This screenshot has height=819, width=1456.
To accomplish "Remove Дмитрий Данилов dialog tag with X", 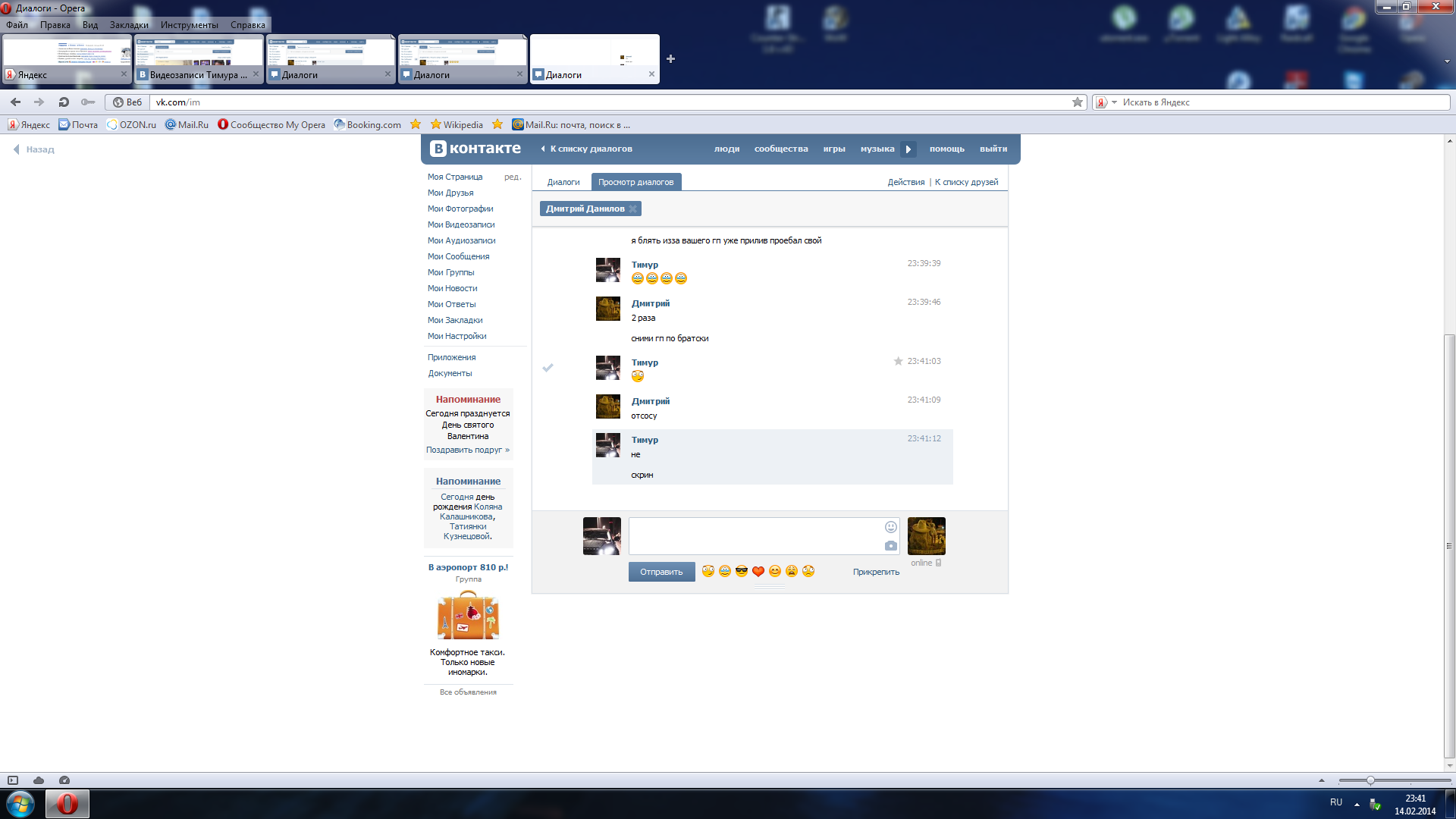I will coord(633,209).
